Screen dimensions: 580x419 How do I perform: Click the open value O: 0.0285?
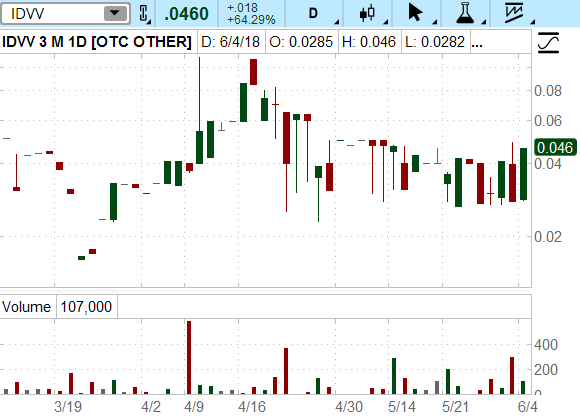coord(301,42)
